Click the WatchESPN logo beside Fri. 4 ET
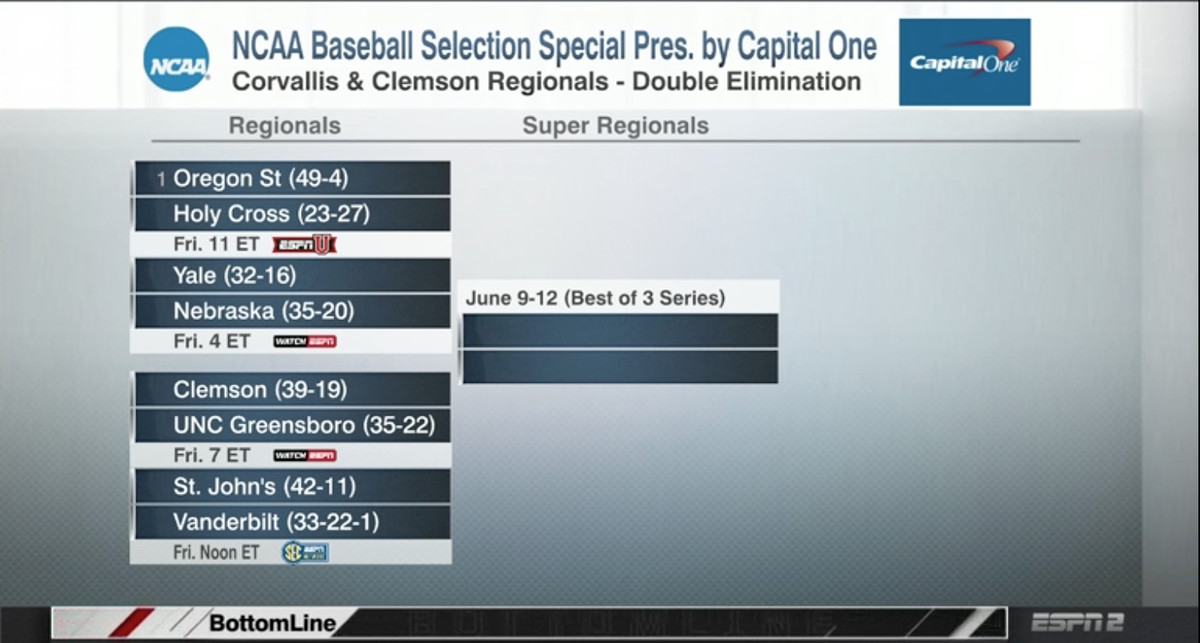Image resolution: width=1200 pixels, height=643 pixels. (305, 341)
